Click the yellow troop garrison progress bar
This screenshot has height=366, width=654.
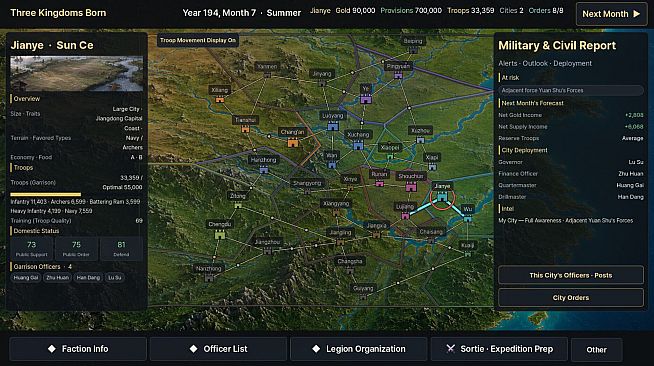pyautogui.click(x=46, y=194)
